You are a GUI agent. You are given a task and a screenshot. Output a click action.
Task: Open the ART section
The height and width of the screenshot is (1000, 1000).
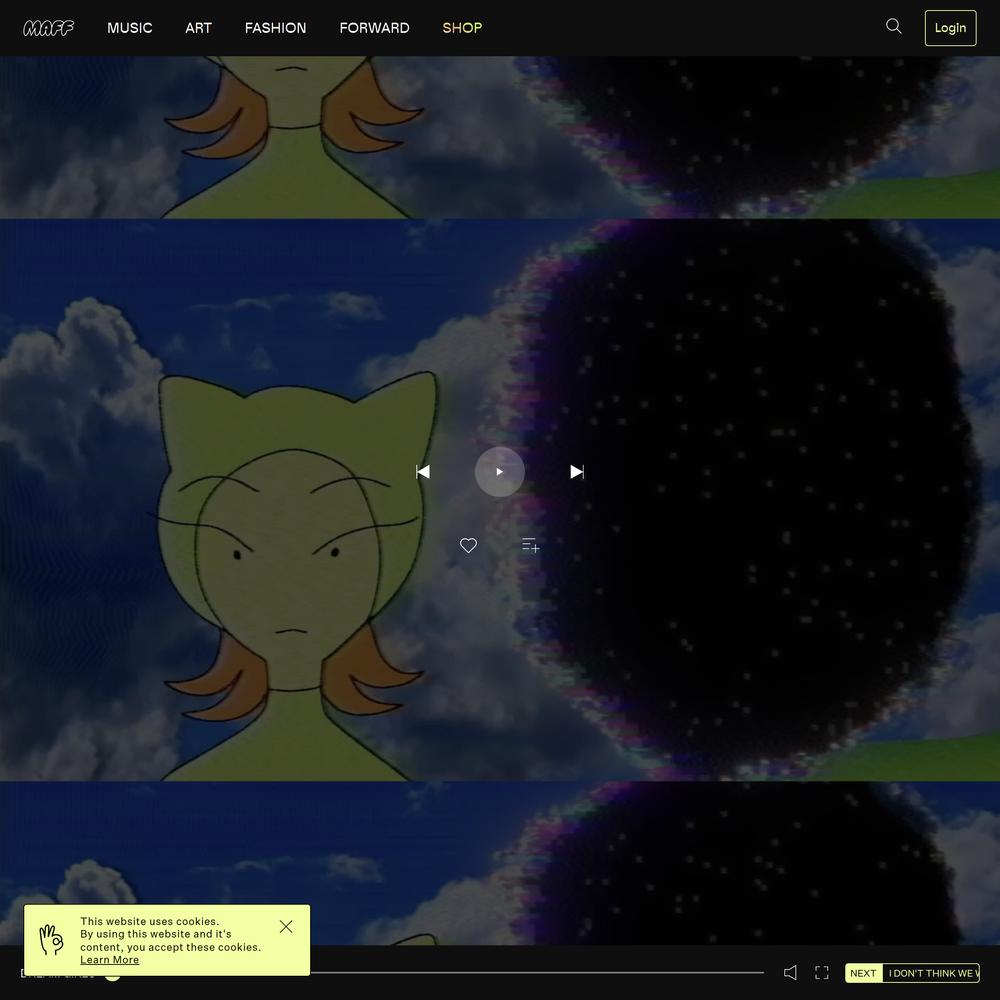(198, 28)
